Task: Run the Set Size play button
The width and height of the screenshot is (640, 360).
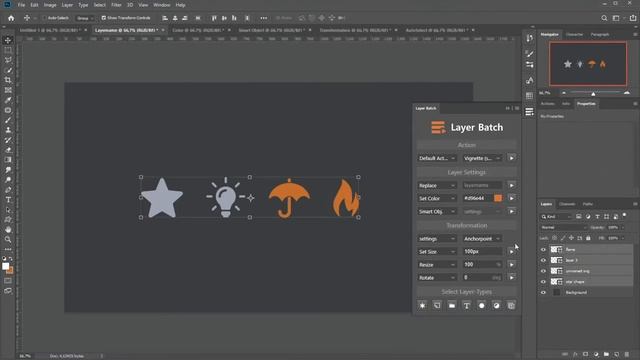Action: click(511, 252)
